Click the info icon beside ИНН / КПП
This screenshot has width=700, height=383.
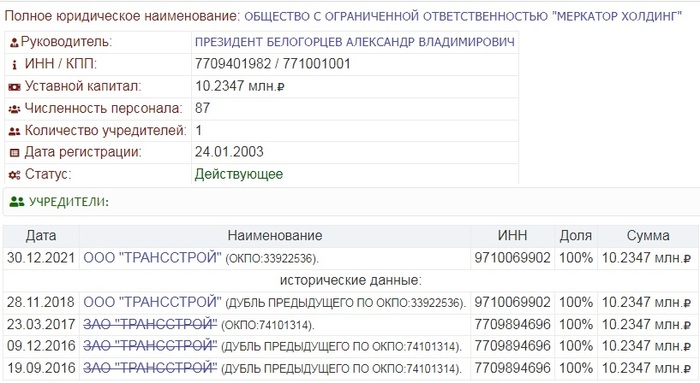pos(14,65)
